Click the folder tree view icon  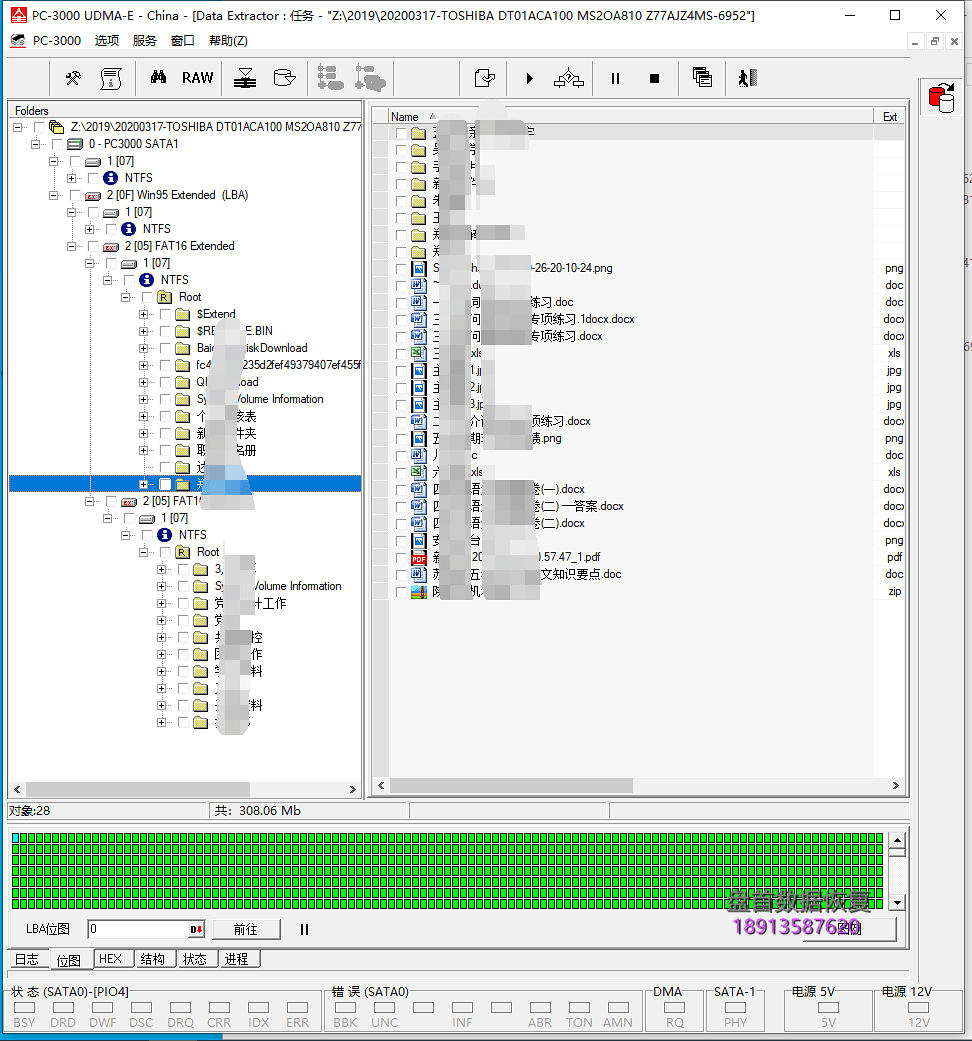(x=330, y=78)
